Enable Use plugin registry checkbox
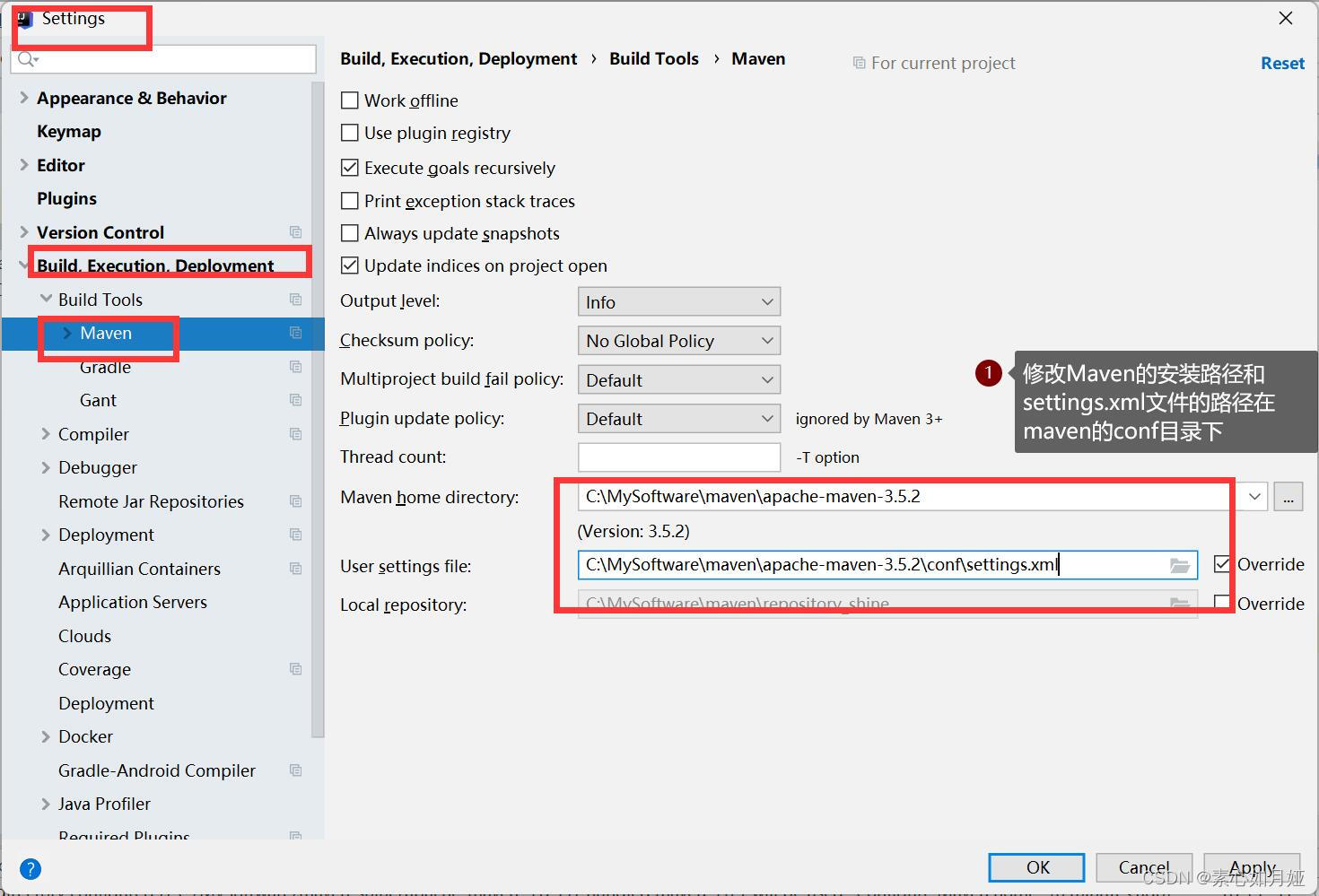Screen dimensions: 1319x896 coord(350,133)
